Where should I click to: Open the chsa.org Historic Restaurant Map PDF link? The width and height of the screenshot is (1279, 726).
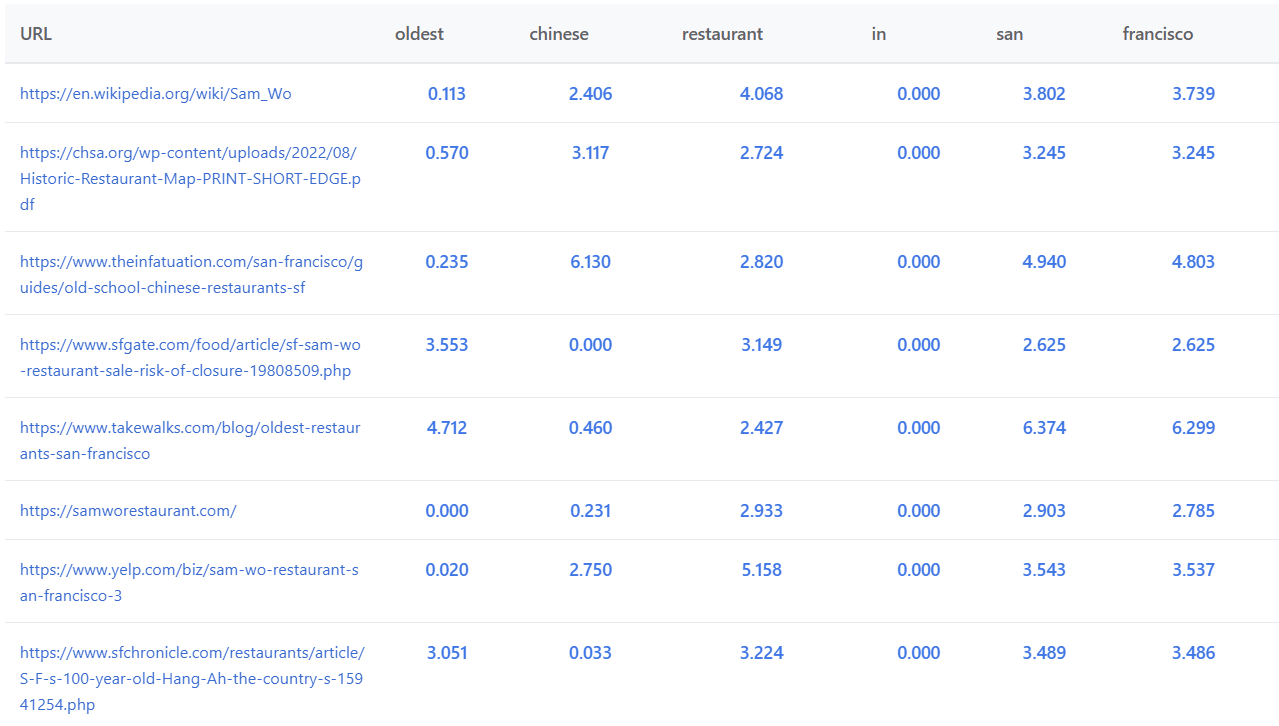(190, 178)
